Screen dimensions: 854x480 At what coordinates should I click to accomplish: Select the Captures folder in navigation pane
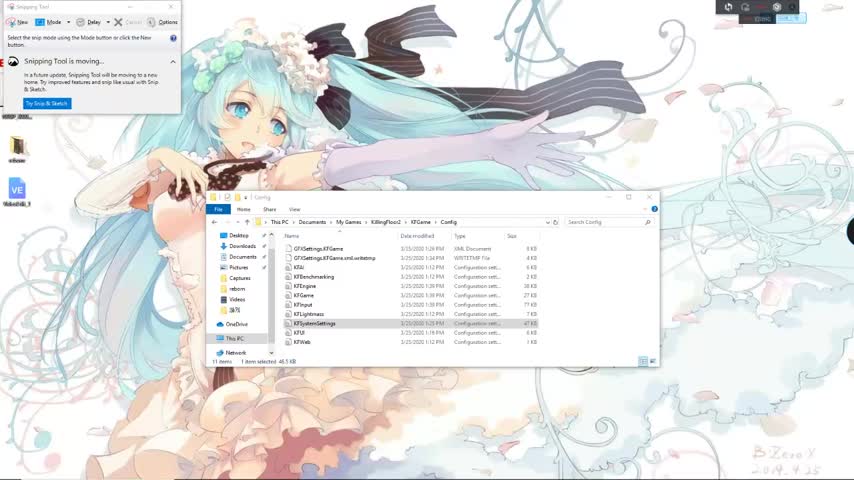240,278
